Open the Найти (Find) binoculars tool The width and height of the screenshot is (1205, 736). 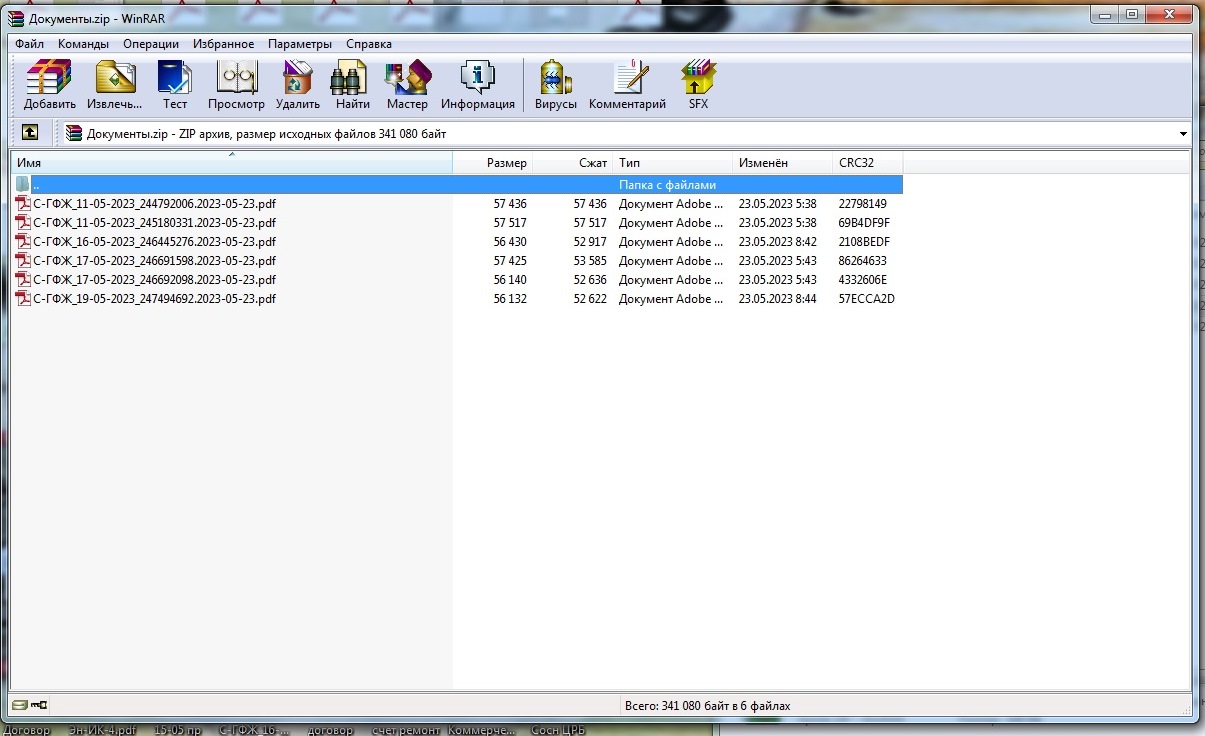coord(352,84)
